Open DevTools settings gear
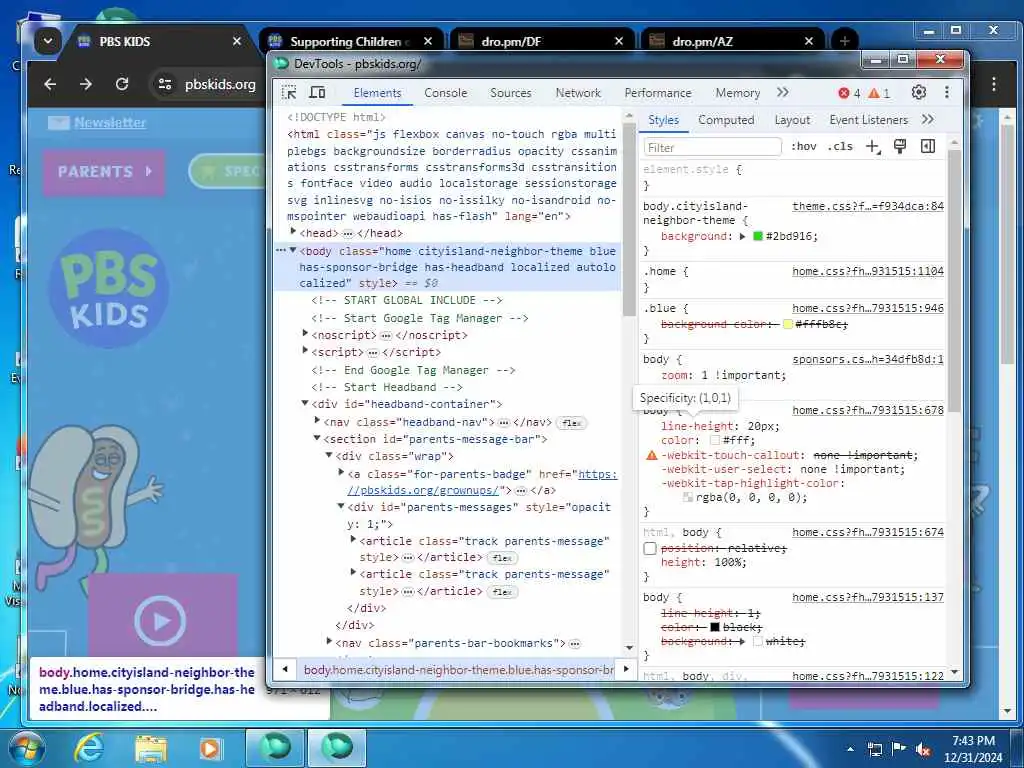This screenshot has width=1024, height=768. pos(919,93)
